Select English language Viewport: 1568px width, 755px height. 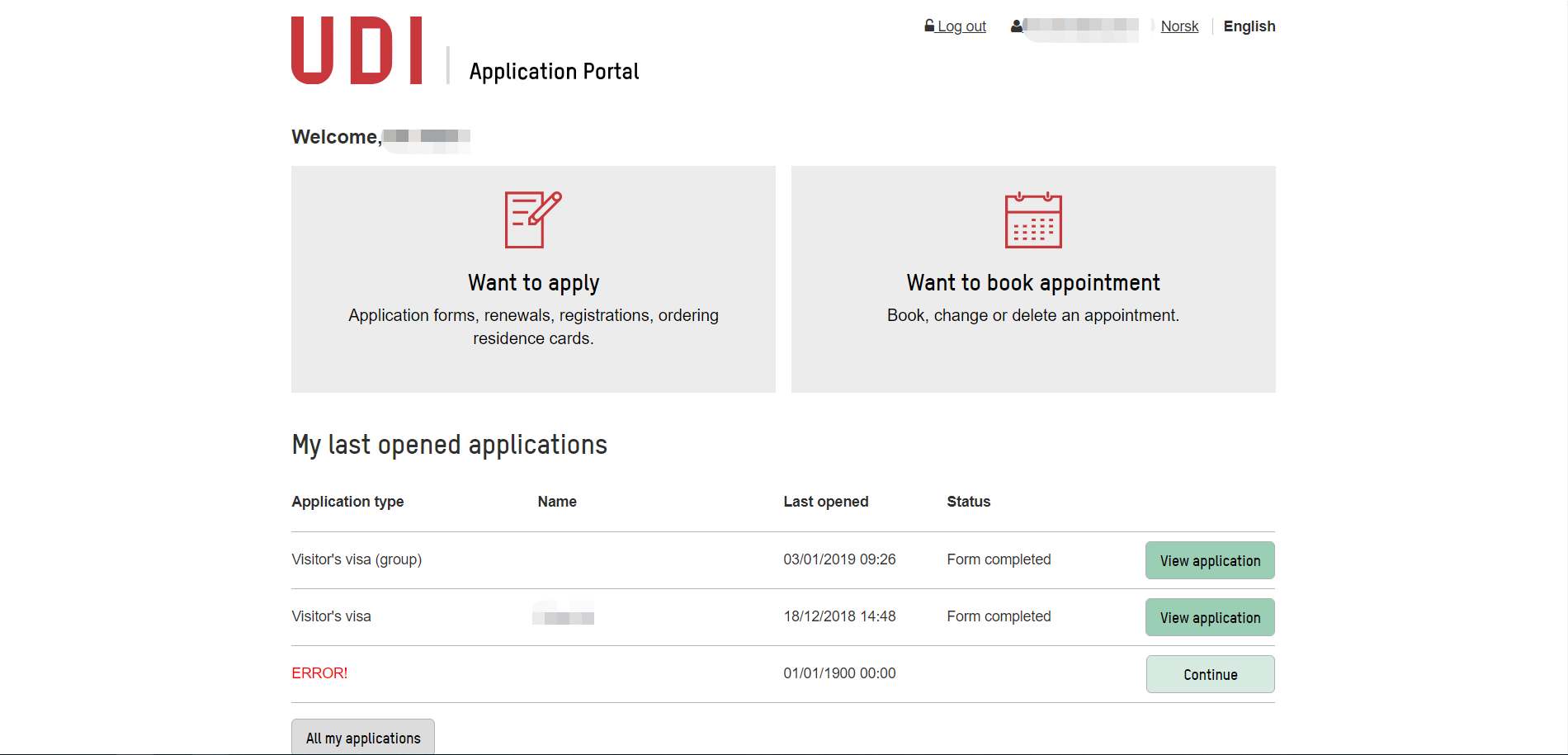click(x=1249, y=26)
